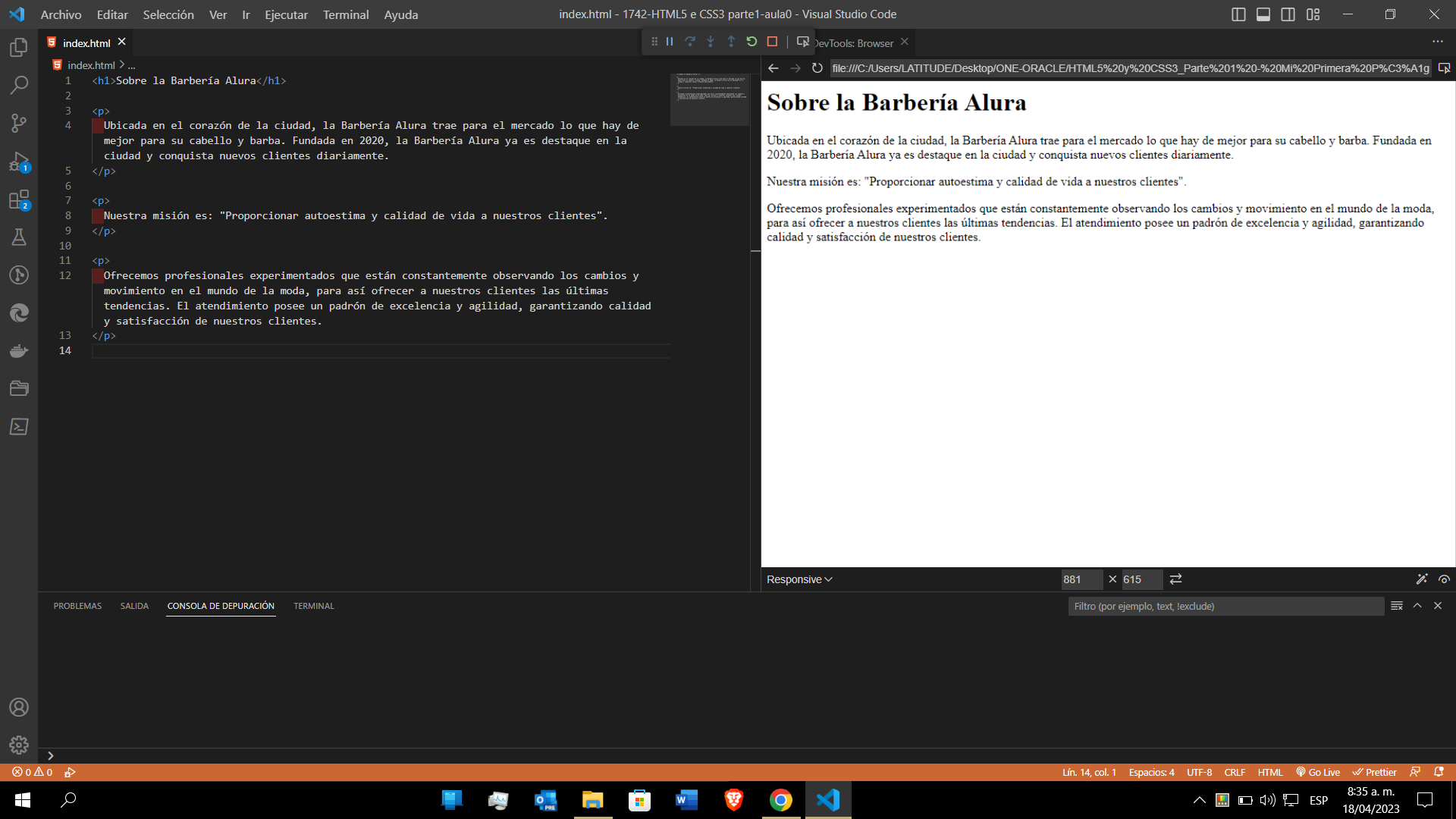Toggle emulate vision deficiencies eye icon
This screenshot has width=1456, height=819.
(x=1444, y=579)
